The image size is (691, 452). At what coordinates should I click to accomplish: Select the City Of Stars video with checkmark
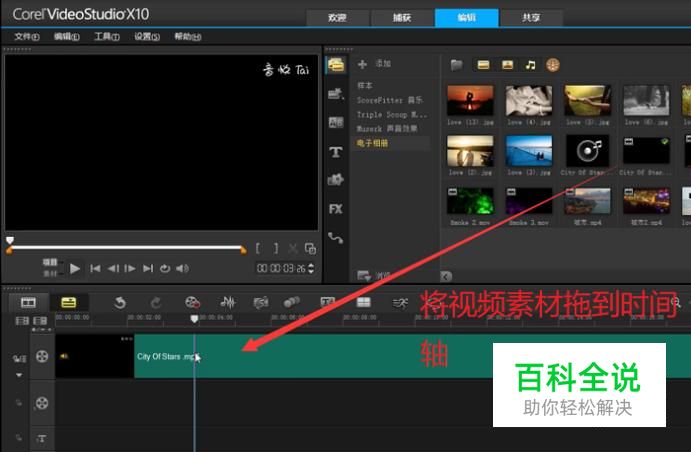[x=646, y=151]
